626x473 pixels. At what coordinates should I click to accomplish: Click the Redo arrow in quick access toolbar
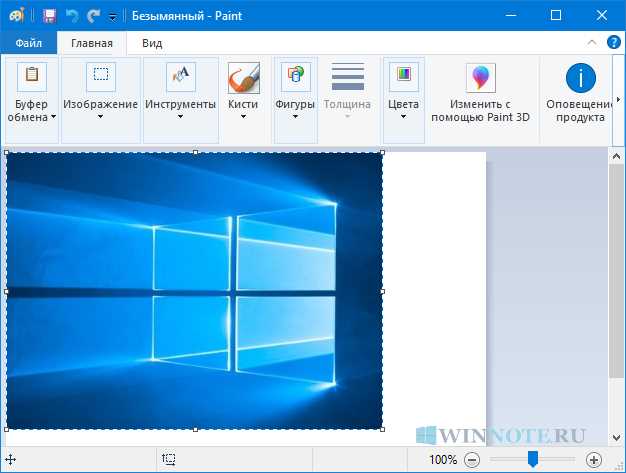tap(93, 15)
